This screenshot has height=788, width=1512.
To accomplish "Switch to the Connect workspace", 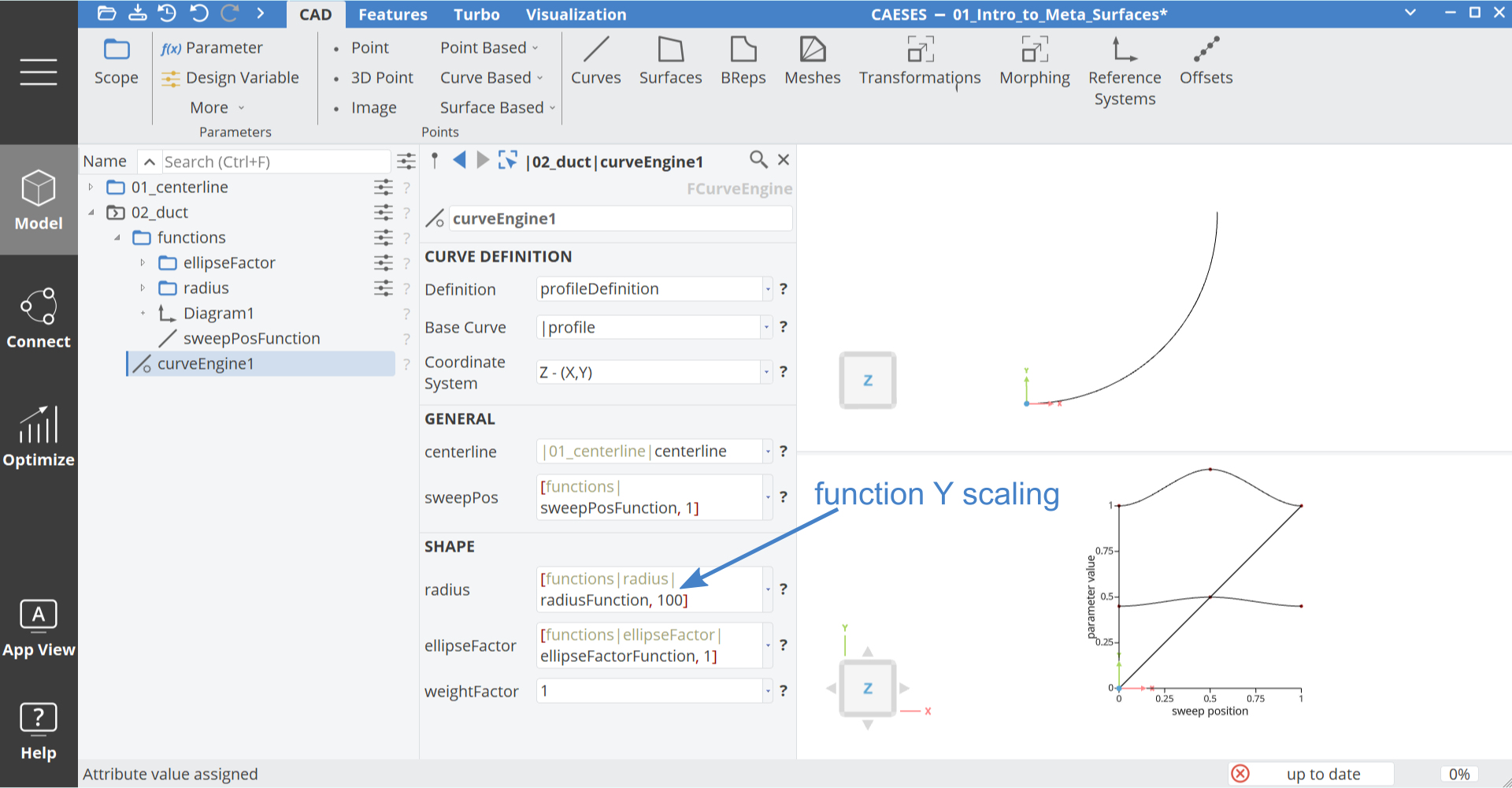I will click(x=39, y=318).
